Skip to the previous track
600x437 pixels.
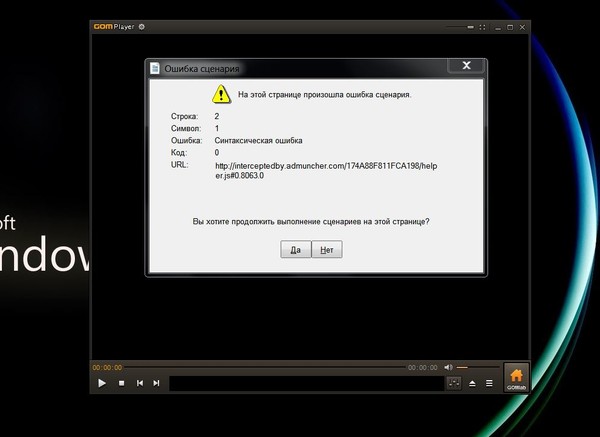[139, 383]
